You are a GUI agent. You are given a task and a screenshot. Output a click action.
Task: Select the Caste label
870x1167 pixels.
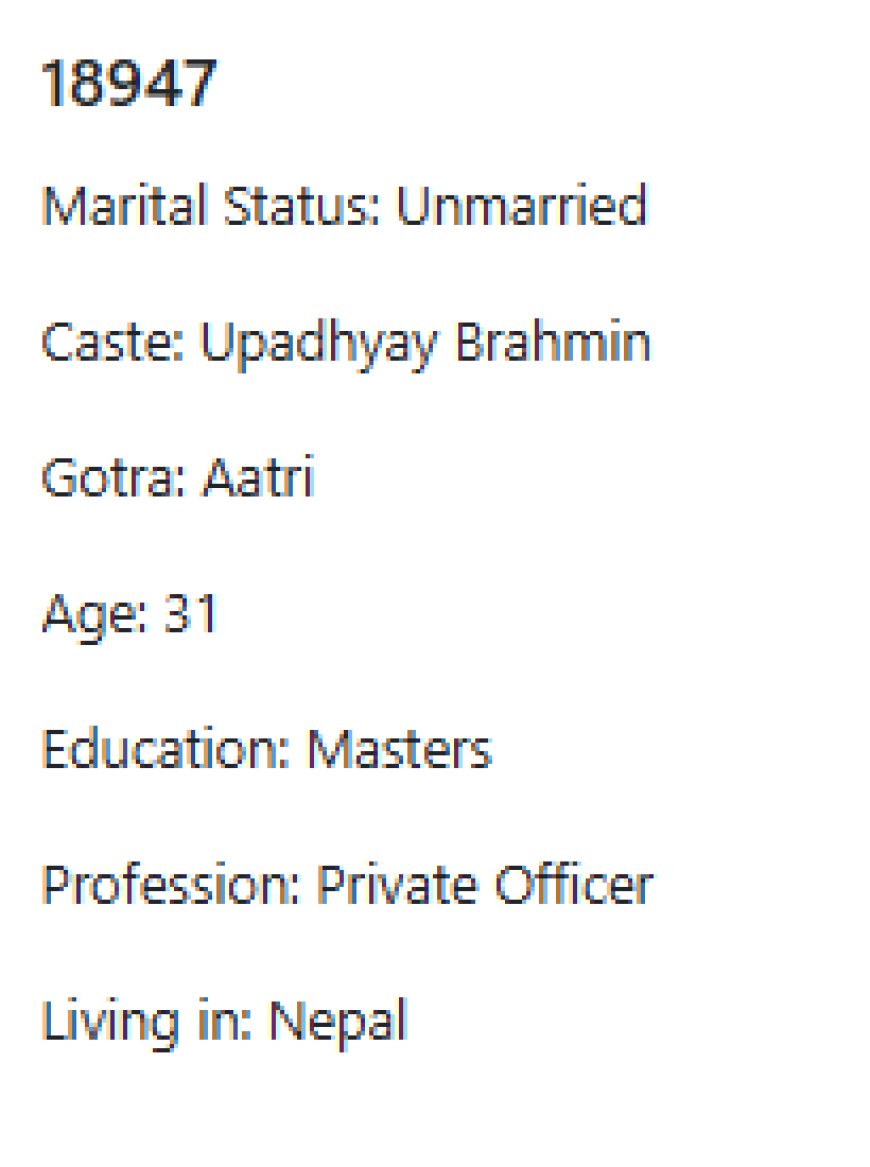112,342
